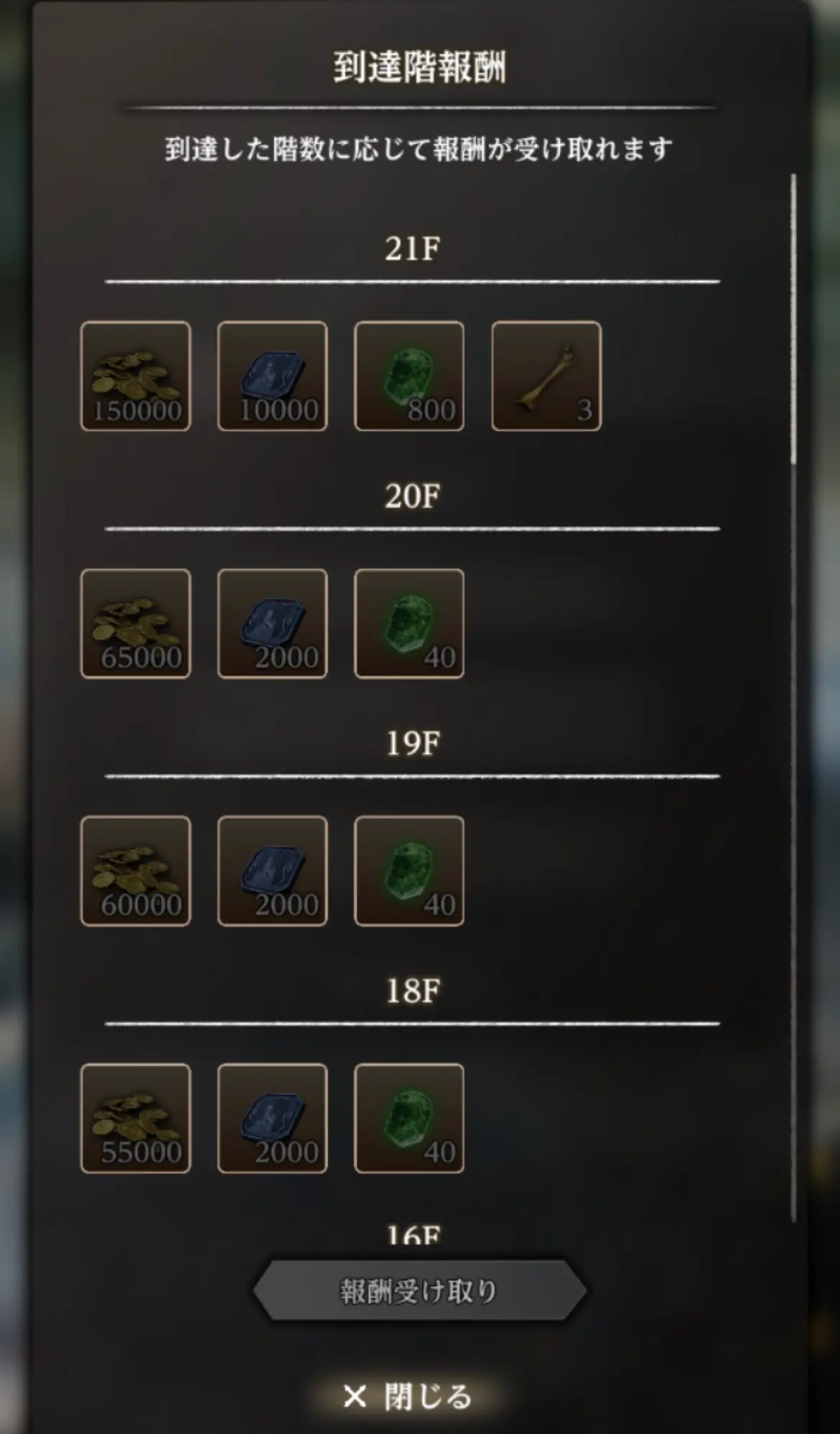Tap the 800 green gem reward for 21F
840x1434 pixels.
click(409, 376)
